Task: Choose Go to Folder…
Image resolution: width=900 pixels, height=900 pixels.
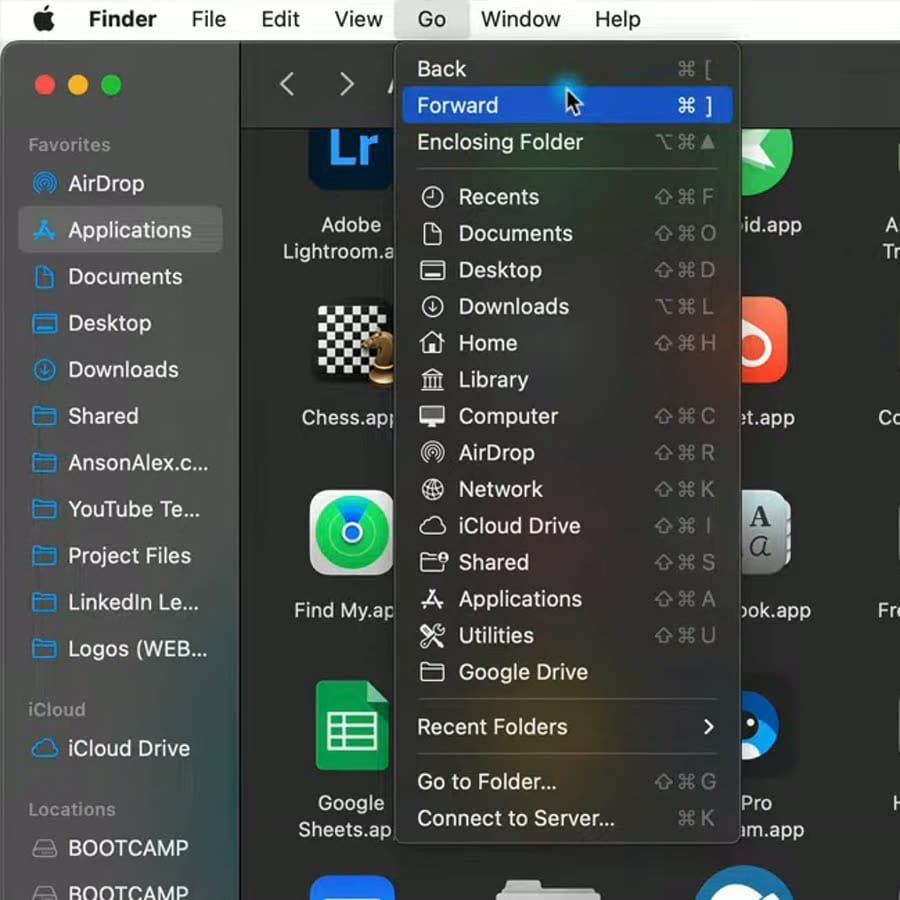Action: tap(567, 781)
